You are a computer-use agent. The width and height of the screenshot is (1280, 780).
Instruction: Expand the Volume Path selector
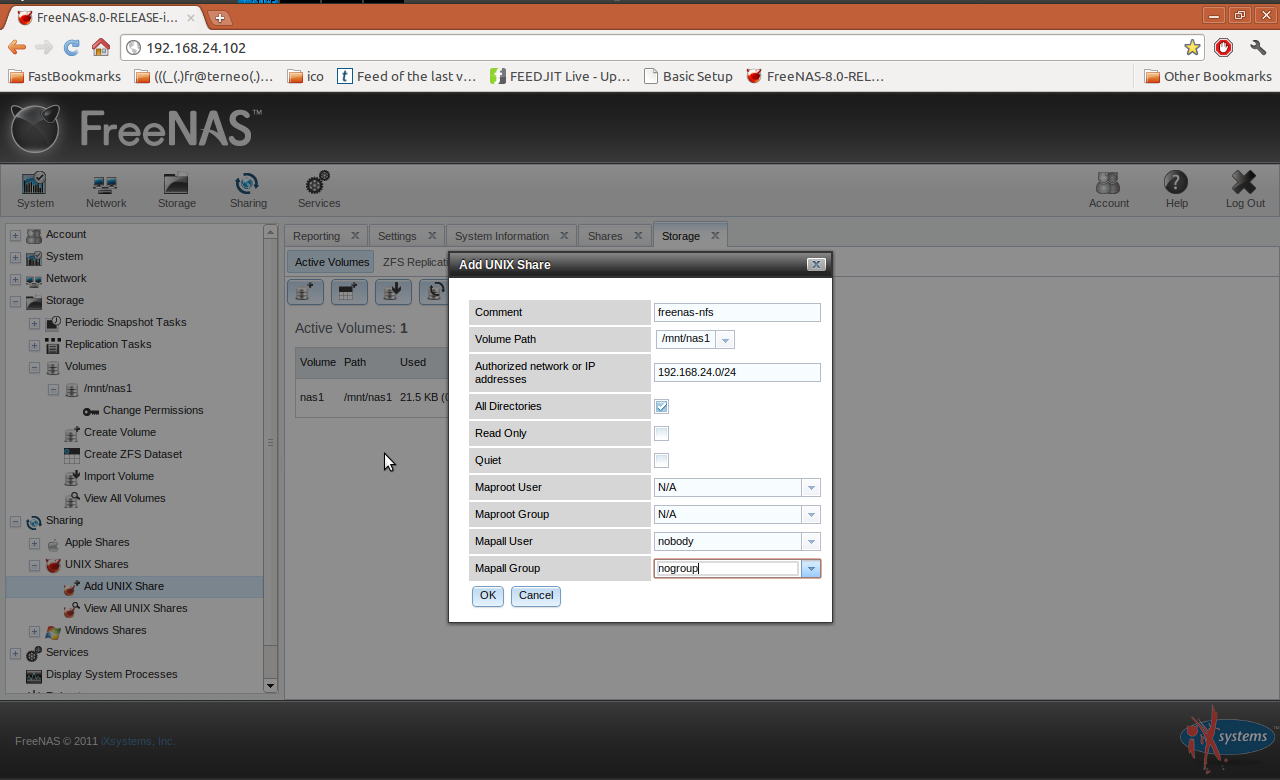coord(724,339)
